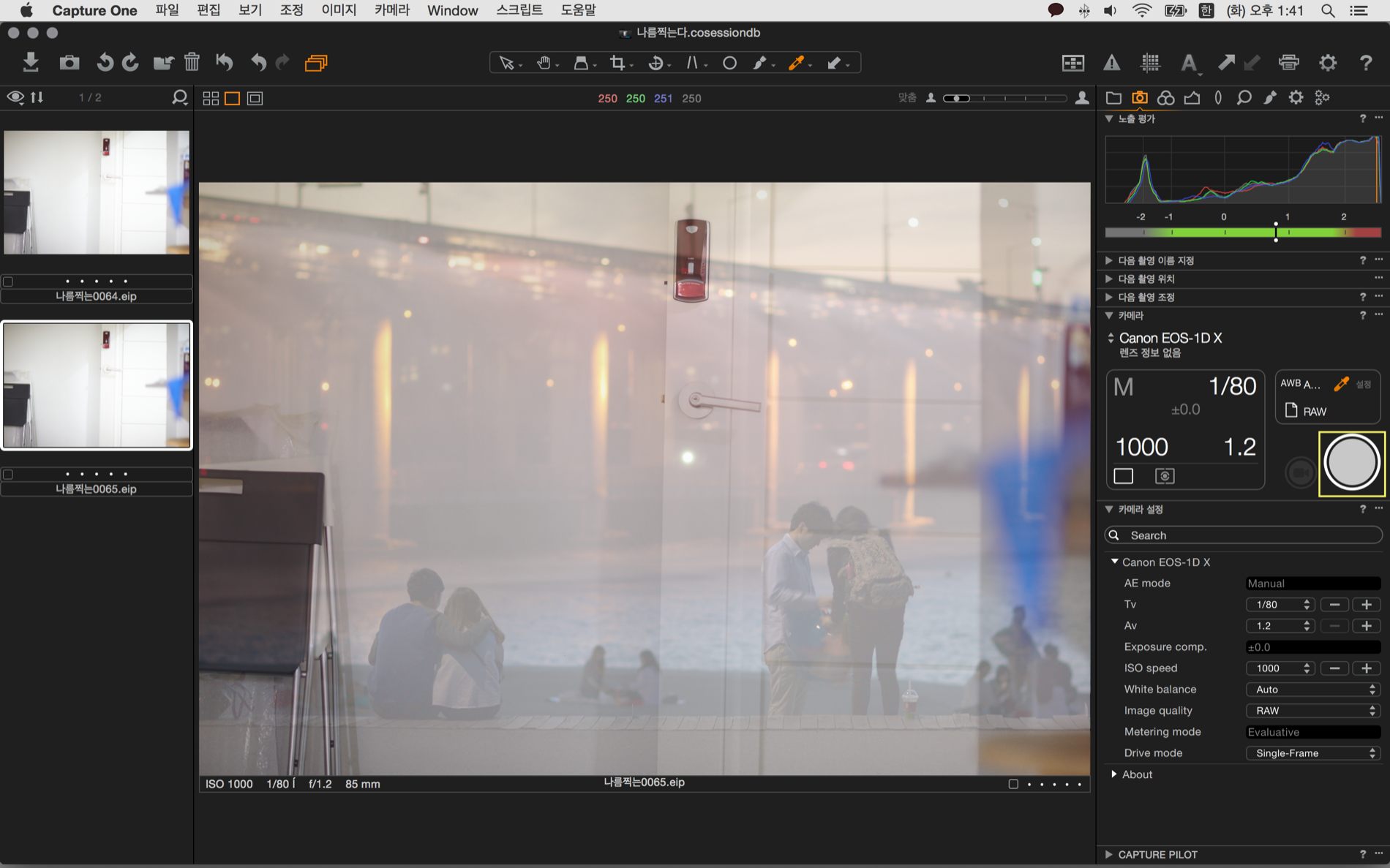
Task: Open the print icon
Action: pyautogui.click(x=1288, y=63)
